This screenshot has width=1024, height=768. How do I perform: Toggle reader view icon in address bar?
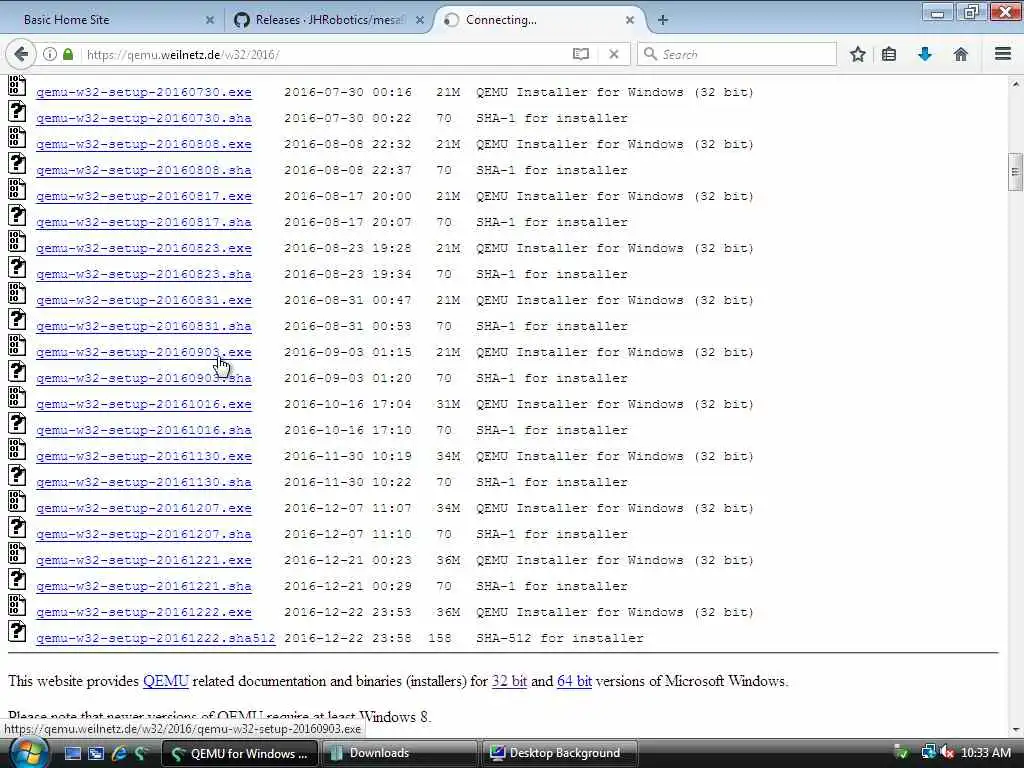tap(581, 54)
